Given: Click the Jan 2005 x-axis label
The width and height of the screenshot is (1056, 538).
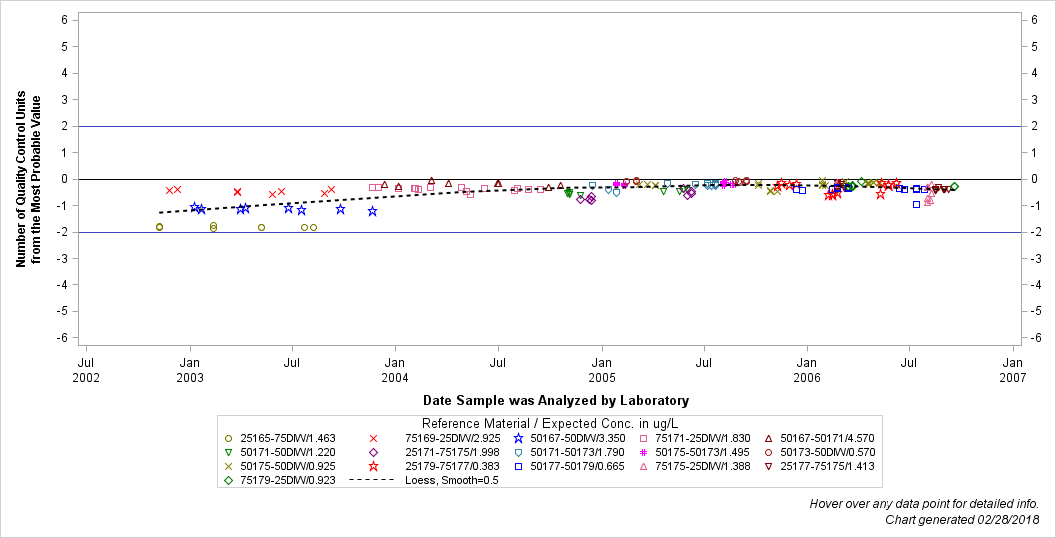Looking at the screenshot, I should (x=601, y=372).
